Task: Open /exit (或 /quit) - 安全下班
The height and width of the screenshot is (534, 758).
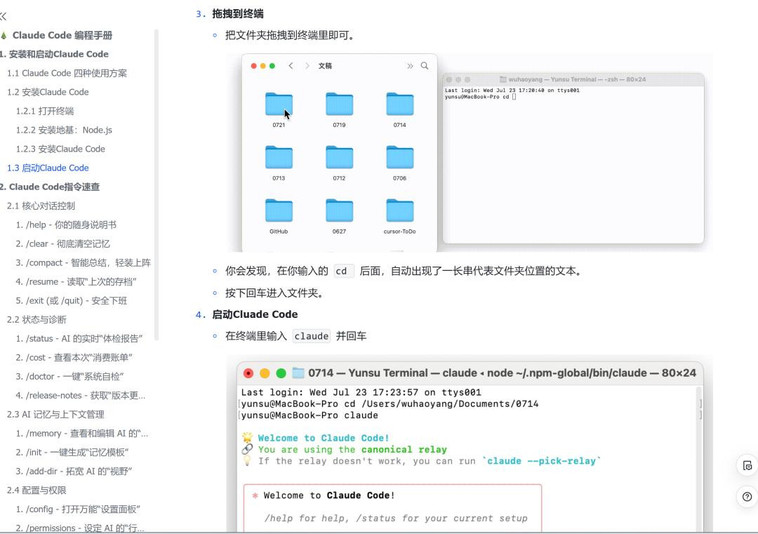Action: (x=71, y=301)
